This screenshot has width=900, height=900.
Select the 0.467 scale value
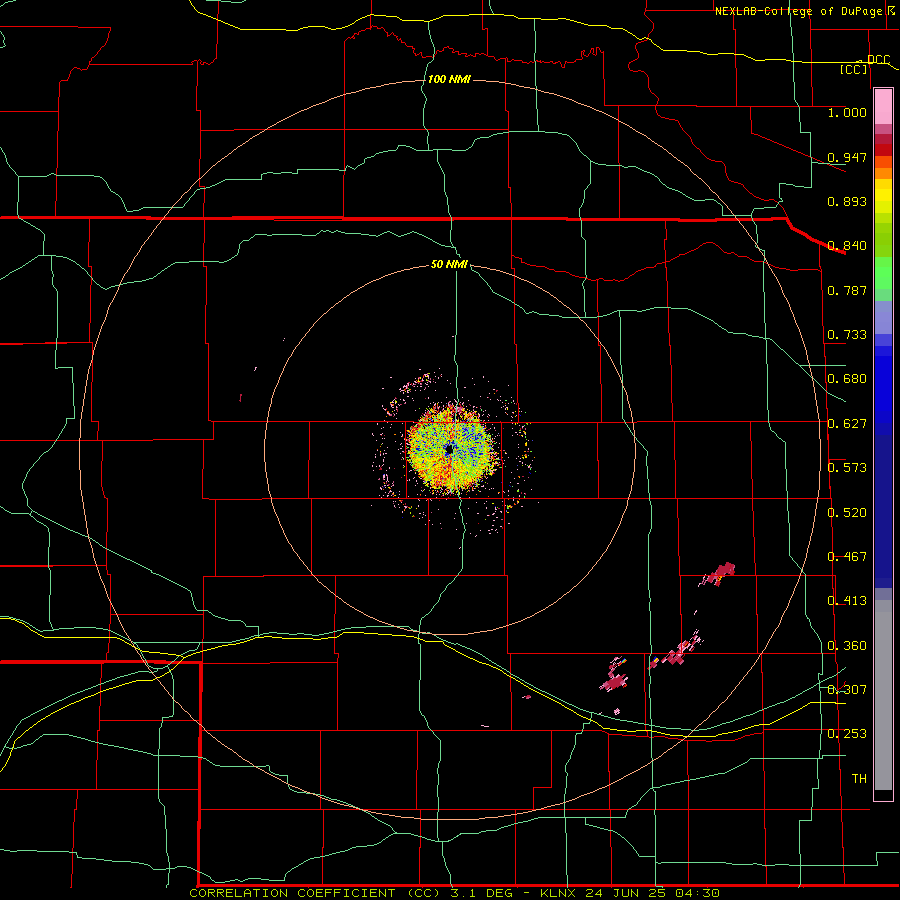[x=847, y=557]
